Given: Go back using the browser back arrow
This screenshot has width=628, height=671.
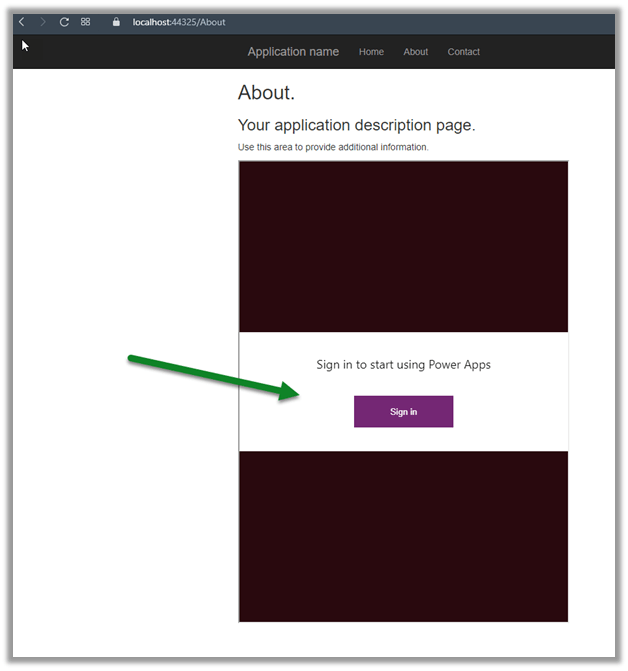Looking at the screenshot, I should pos(21,22).
